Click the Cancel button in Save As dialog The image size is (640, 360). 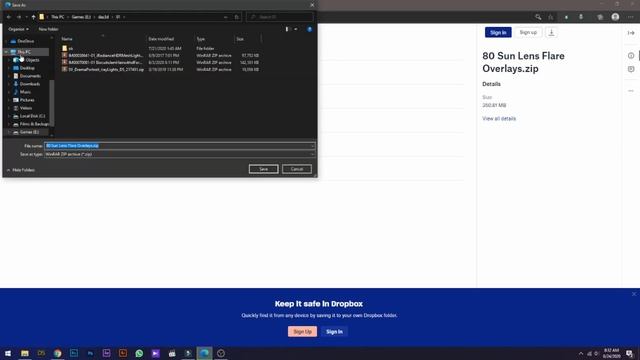(297, 169)
